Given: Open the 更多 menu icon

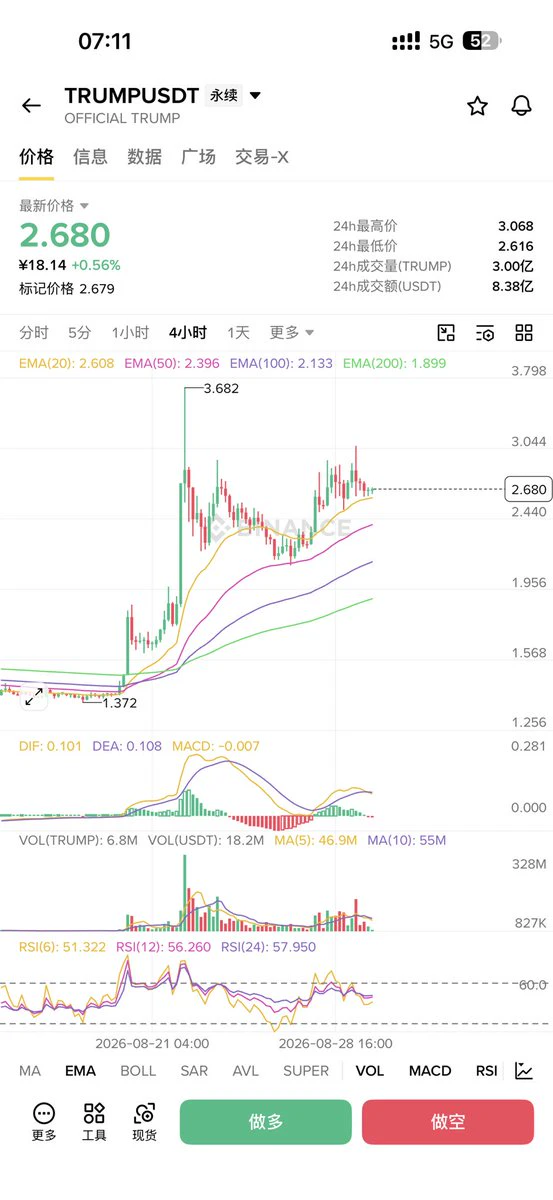Looking at the screenshot, I should (44, 1122).
